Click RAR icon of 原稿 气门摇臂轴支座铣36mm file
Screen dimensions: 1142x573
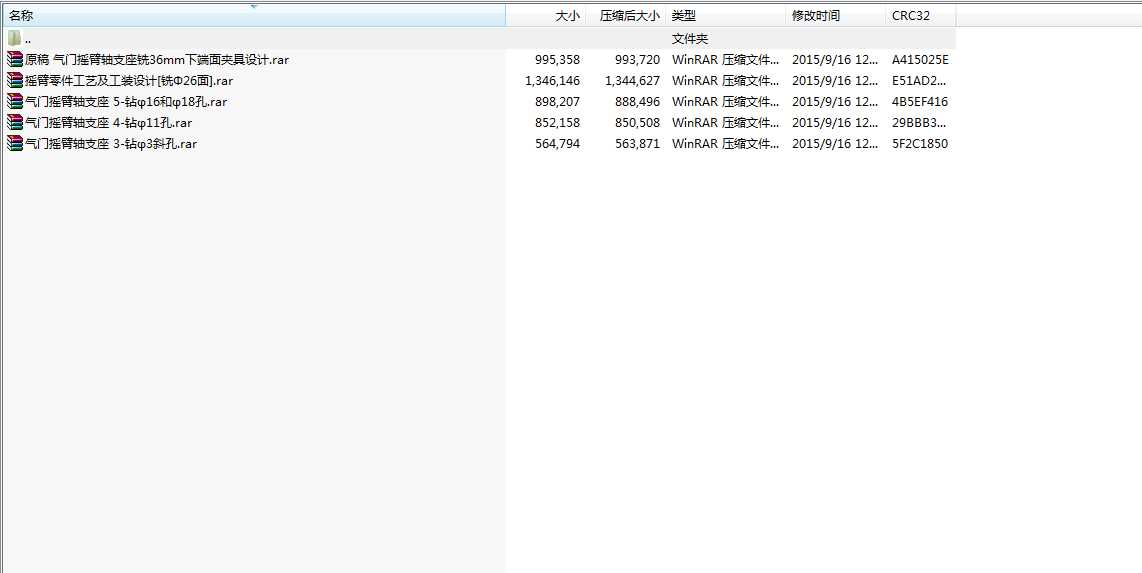point(15,60)
